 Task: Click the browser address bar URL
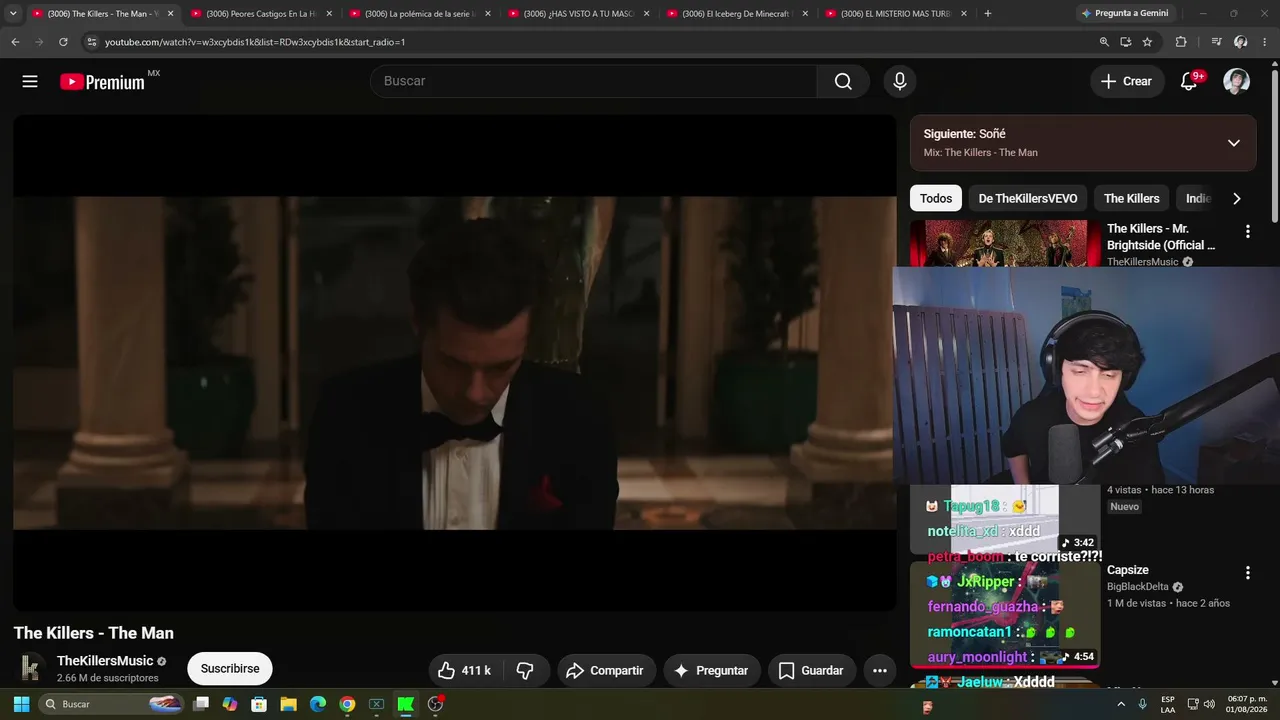(255, 42)
